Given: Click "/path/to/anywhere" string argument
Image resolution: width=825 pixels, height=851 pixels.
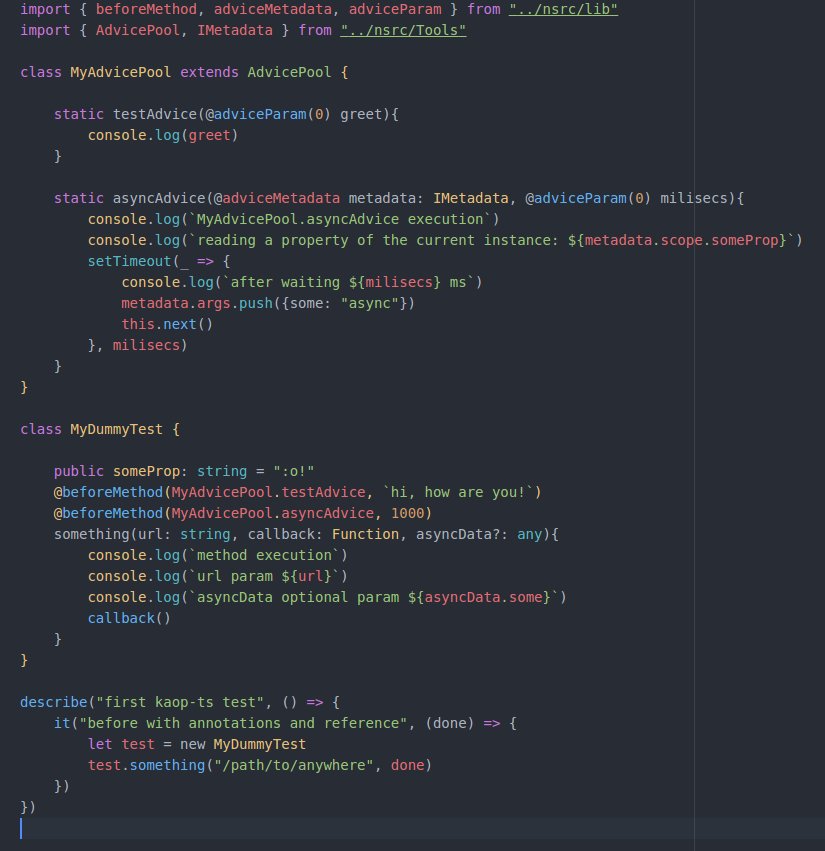Looking at the screenshot, I should [x=294, y=766].
